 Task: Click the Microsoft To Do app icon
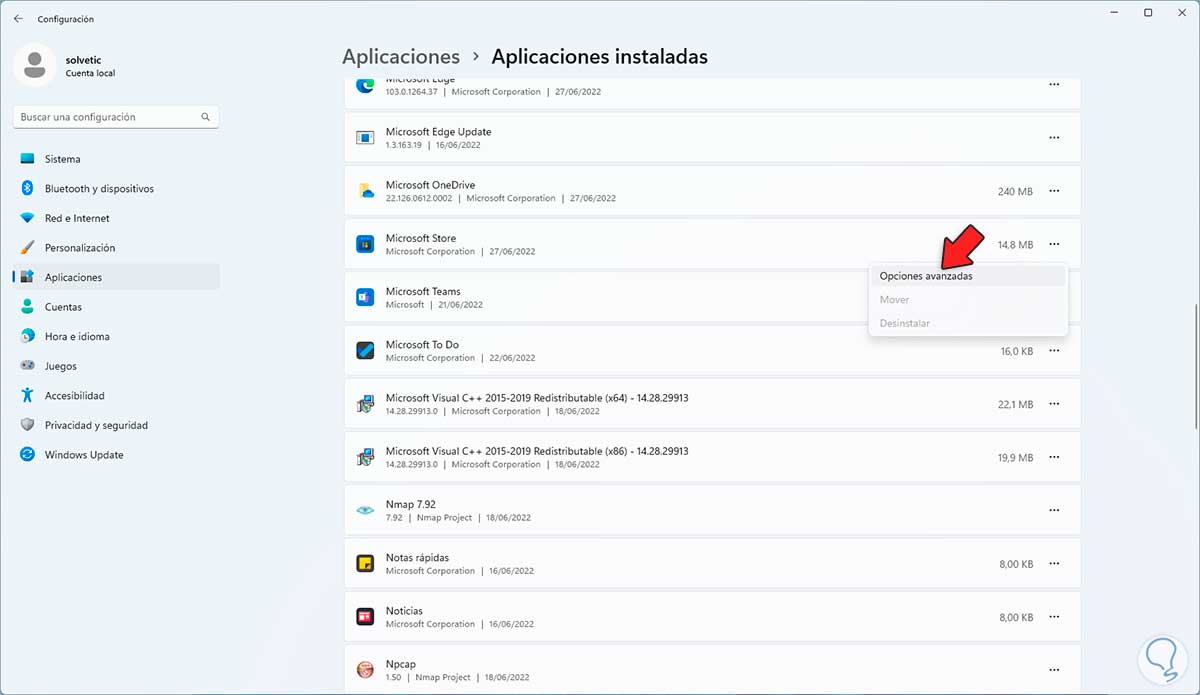[x=365, y=351]
